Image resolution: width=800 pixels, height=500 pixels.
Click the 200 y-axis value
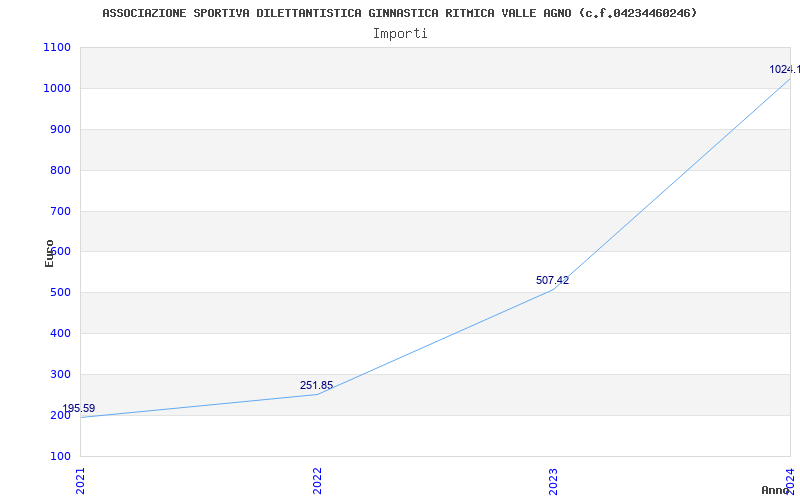pyautogui.click(x=60, y=415)
